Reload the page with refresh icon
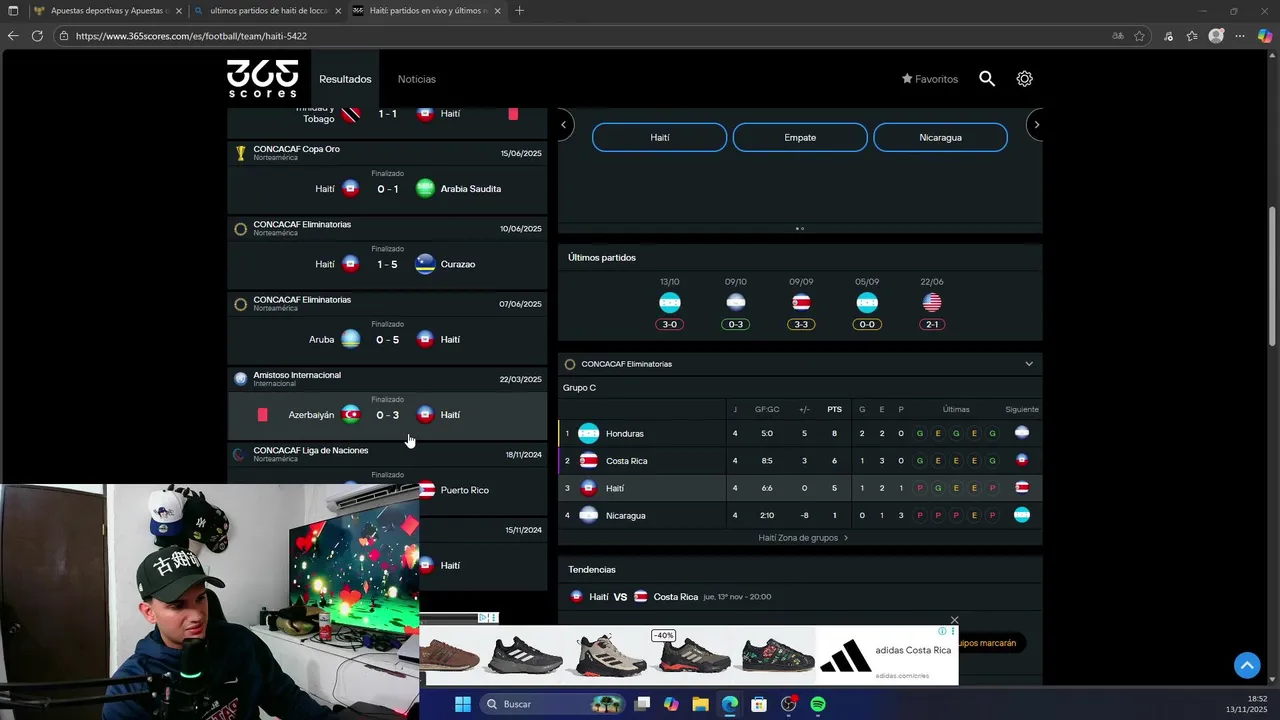 (37, 36)
